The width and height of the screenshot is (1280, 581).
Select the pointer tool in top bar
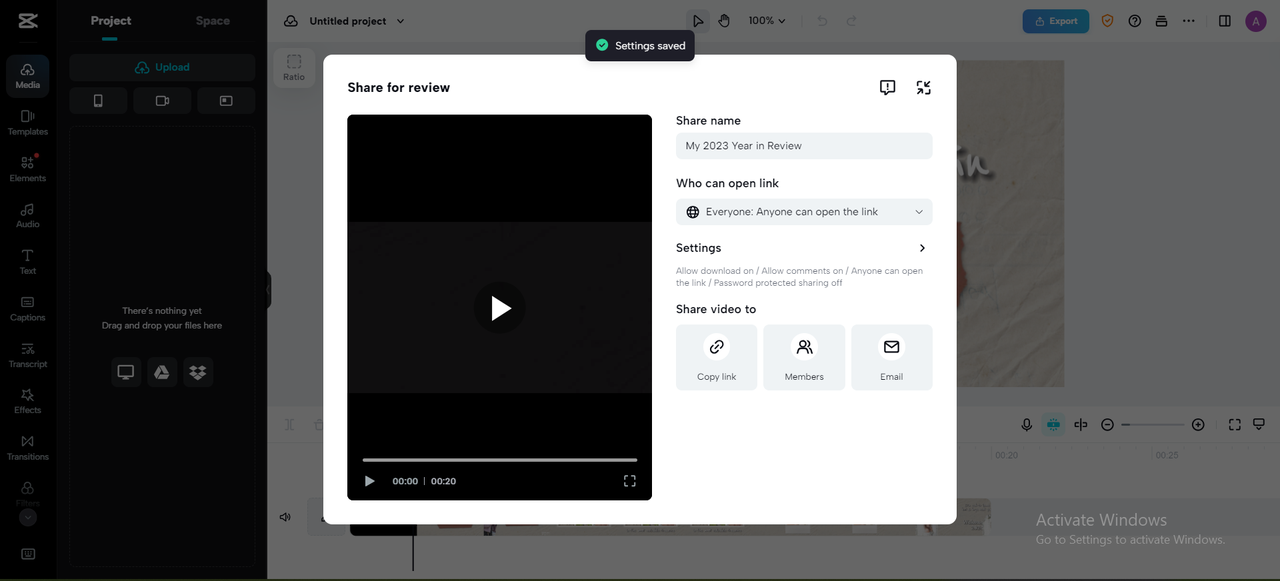click(x=698, y=21)
